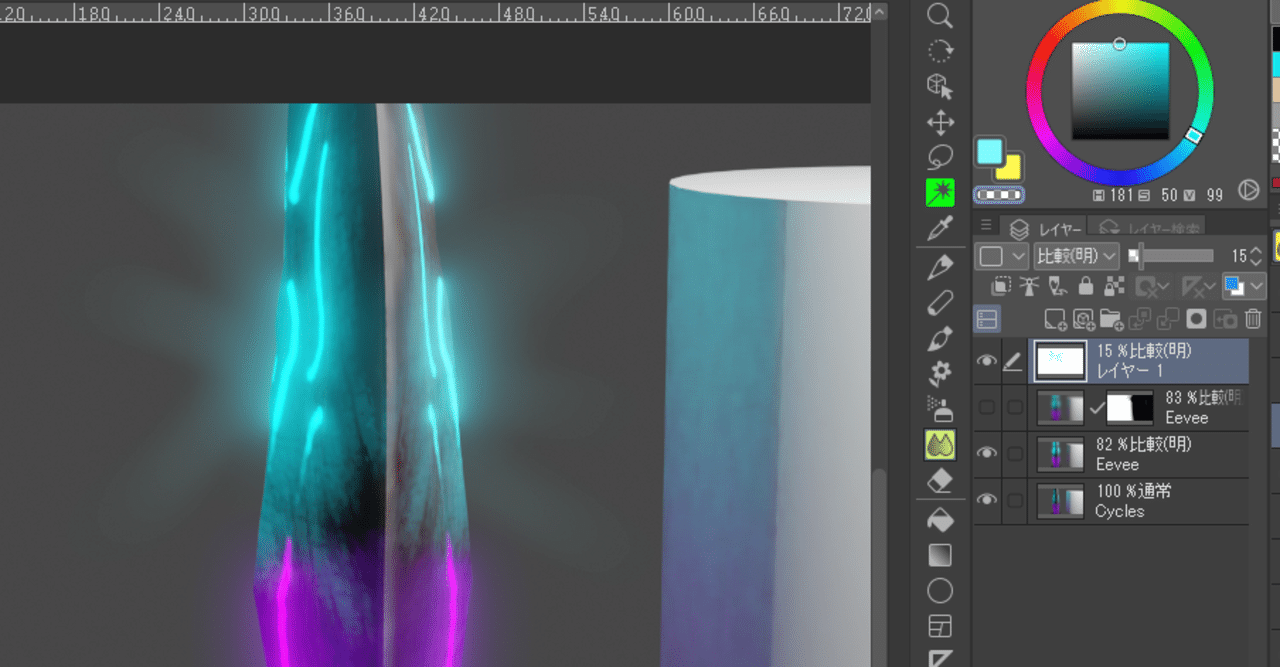This screenshot has width=1280, height=667.
Task: Open Layer palette hamburger menu
Action: pos(986,225)
